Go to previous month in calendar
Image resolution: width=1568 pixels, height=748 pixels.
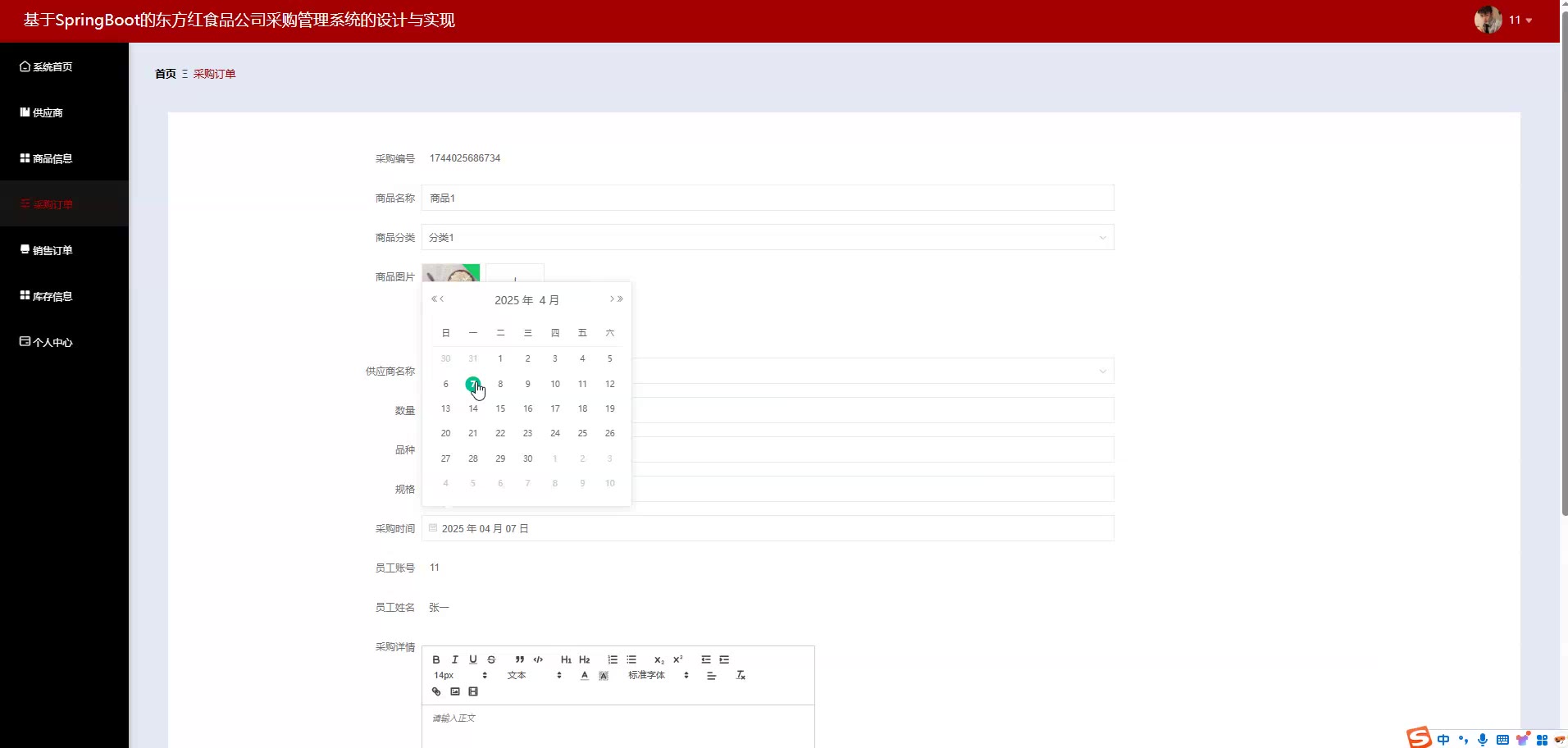442,299
